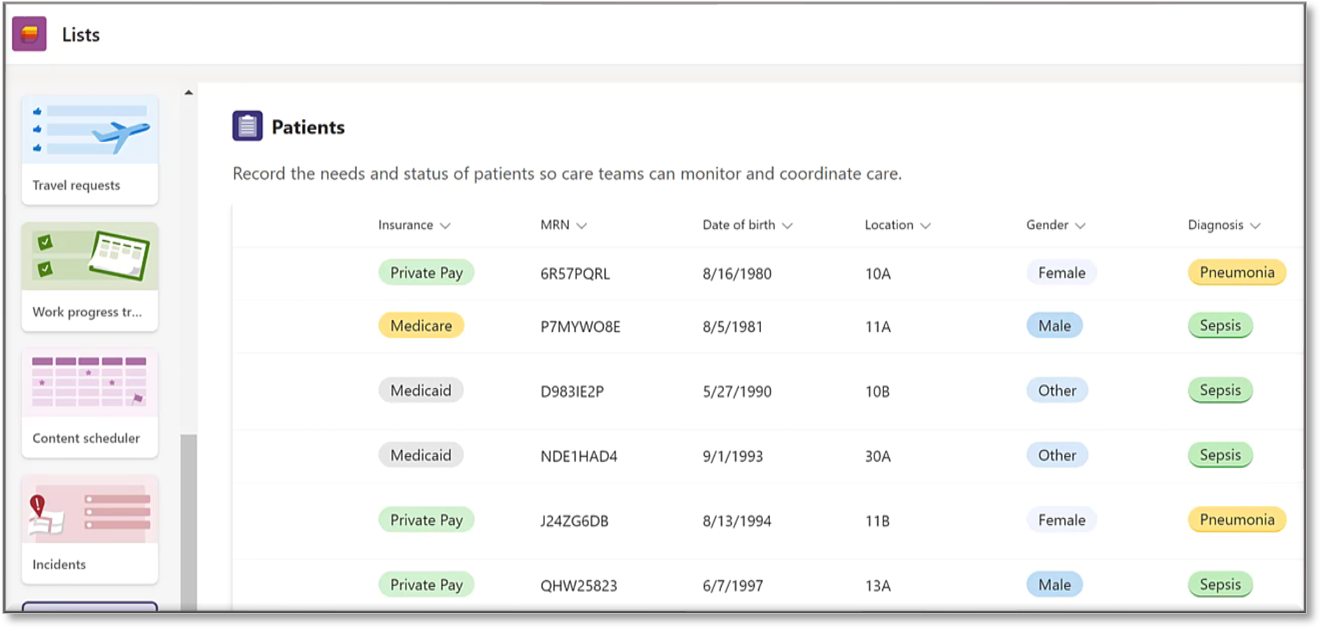Screen dimensions: 1321x628
Task: Click the sidebar scroll up arrow
Action: (188, 93)
